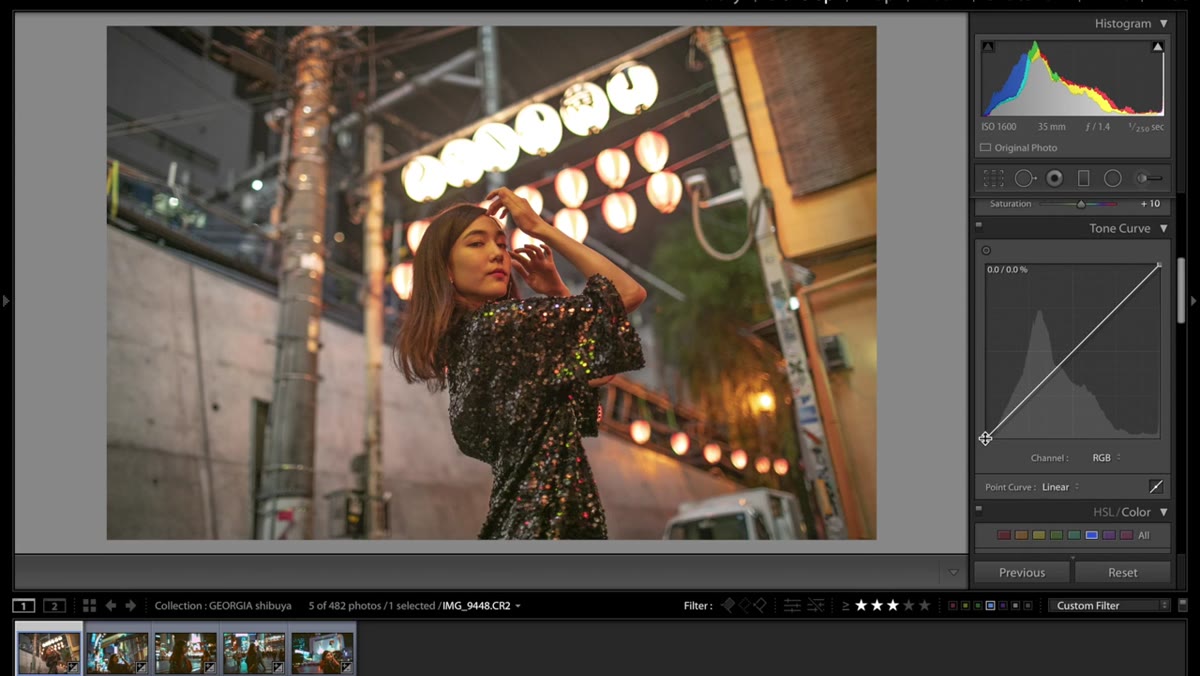Activate the Red Eye Correction tool
This screenshot has width=1200, height=676.
[1054, 178]
